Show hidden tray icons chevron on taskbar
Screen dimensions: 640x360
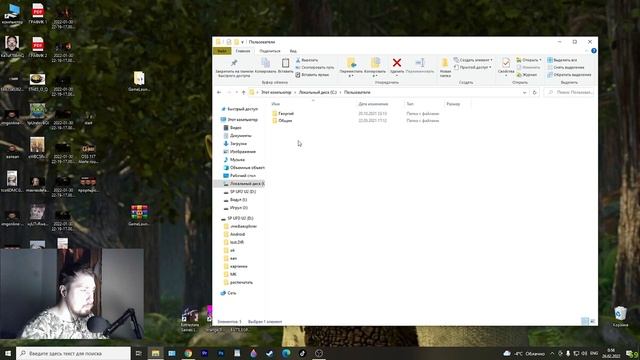point(552,353)
